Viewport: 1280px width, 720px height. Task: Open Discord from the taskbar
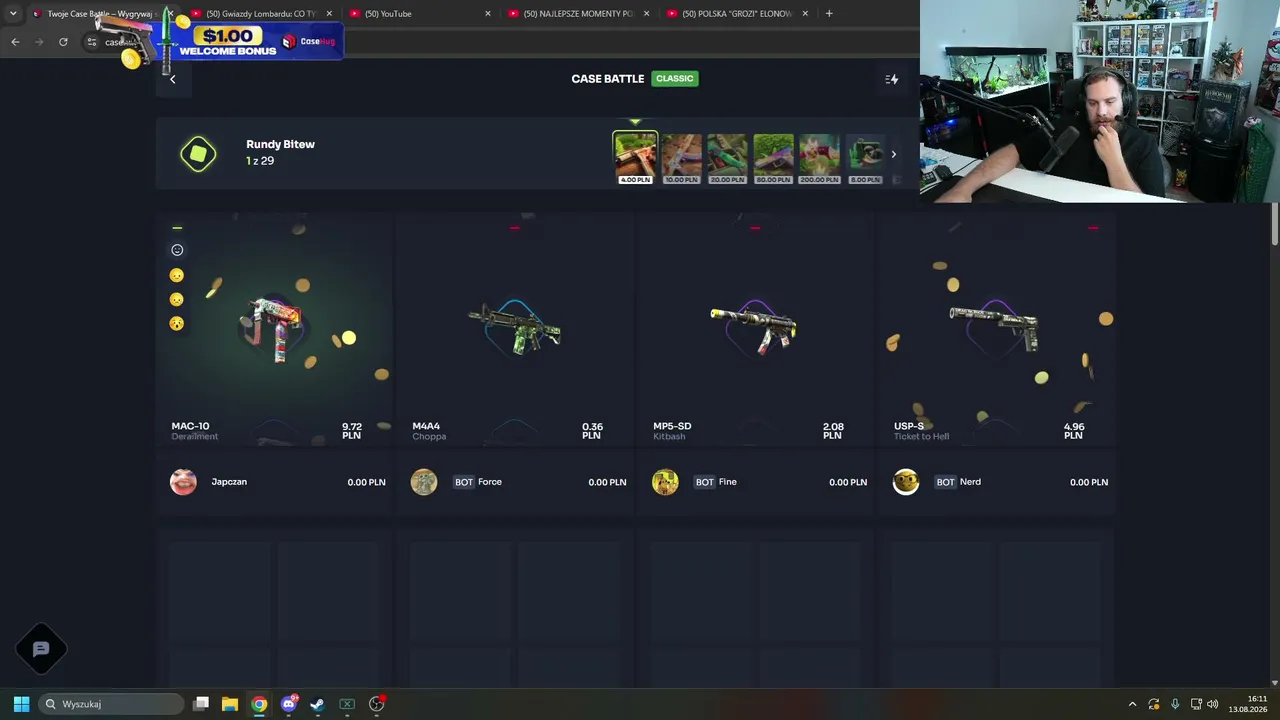[x=289, y=704]
